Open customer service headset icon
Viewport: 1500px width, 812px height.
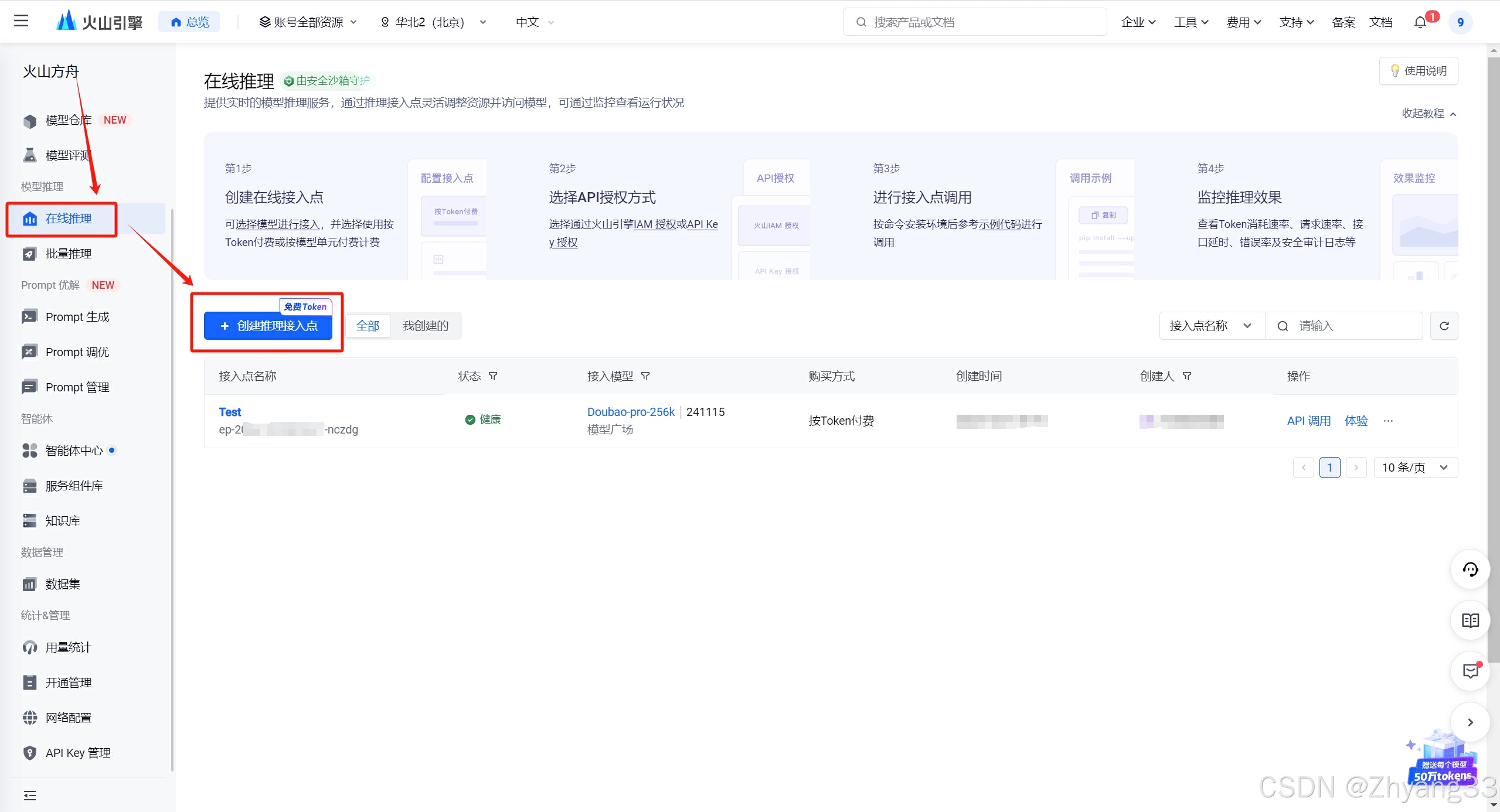(x=1470, y=569)
